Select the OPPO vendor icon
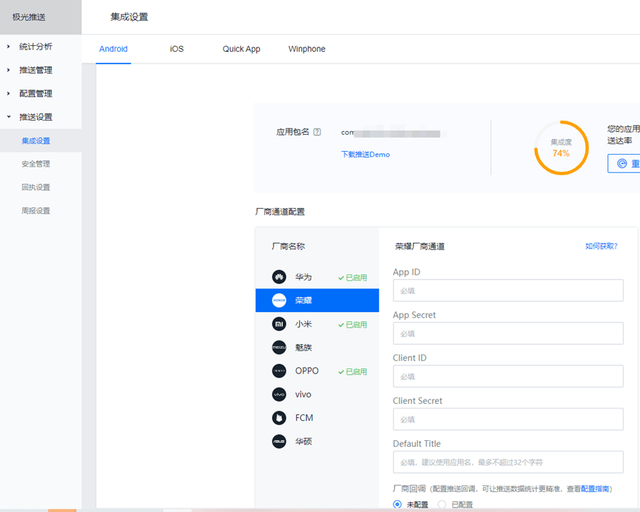Viewport: 640px width, 512px height. 279,371
